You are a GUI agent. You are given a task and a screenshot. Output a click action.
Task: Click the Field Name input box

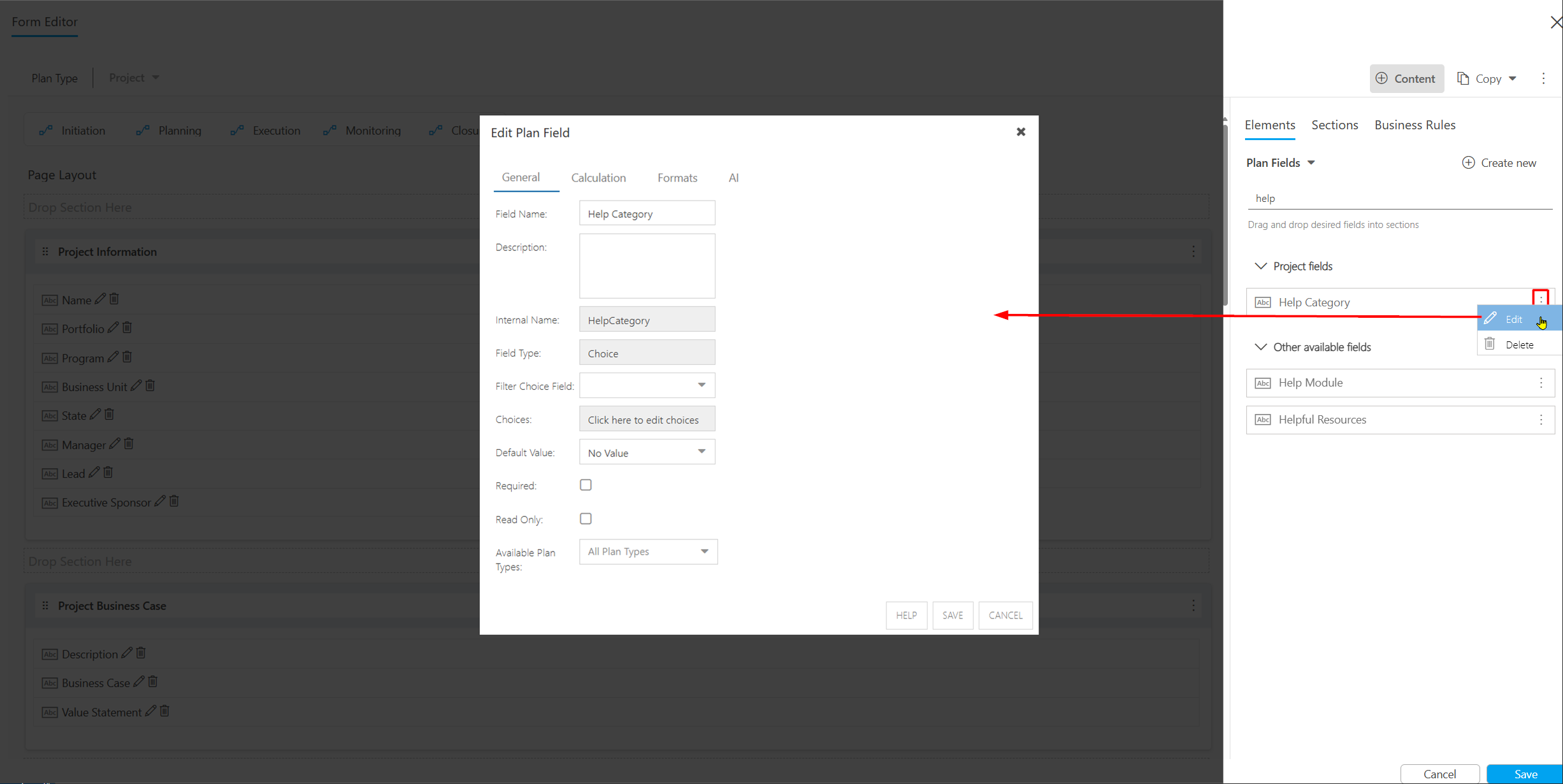pos(647,213)
